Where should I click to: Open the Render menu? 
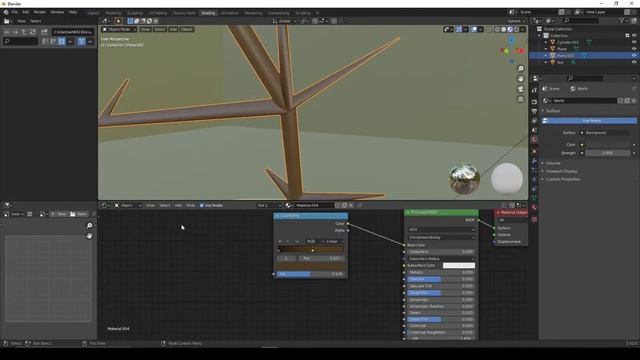(40, 12)
